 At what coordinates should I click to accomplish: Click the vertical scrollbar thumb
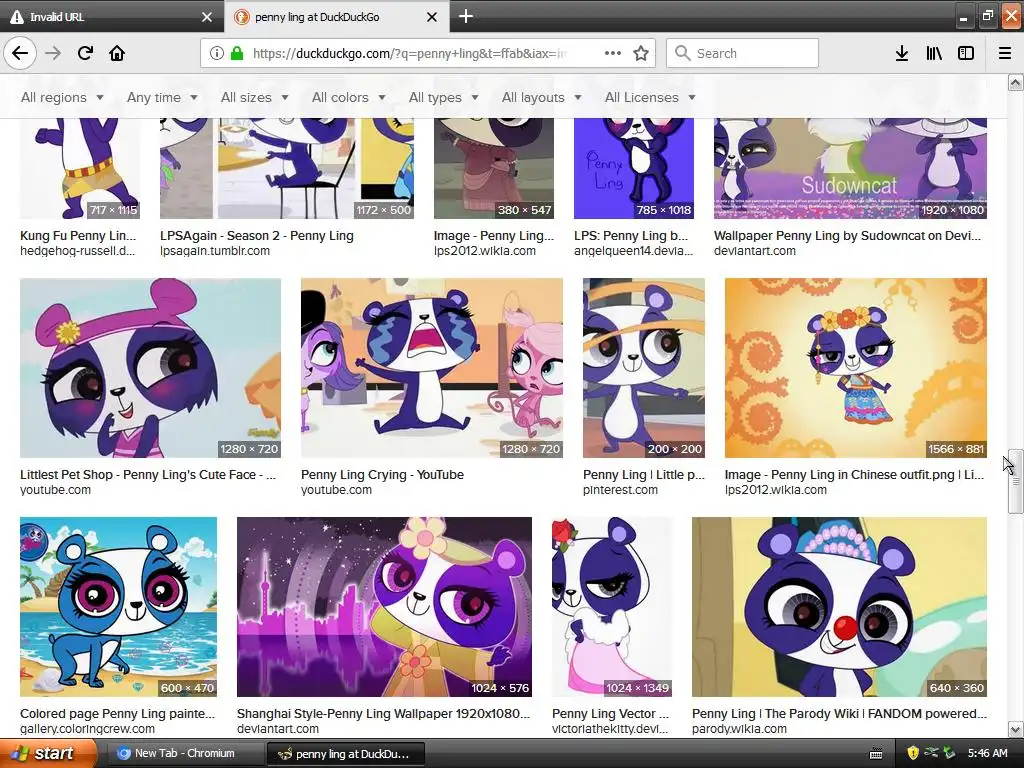(x=1016, y=481)
